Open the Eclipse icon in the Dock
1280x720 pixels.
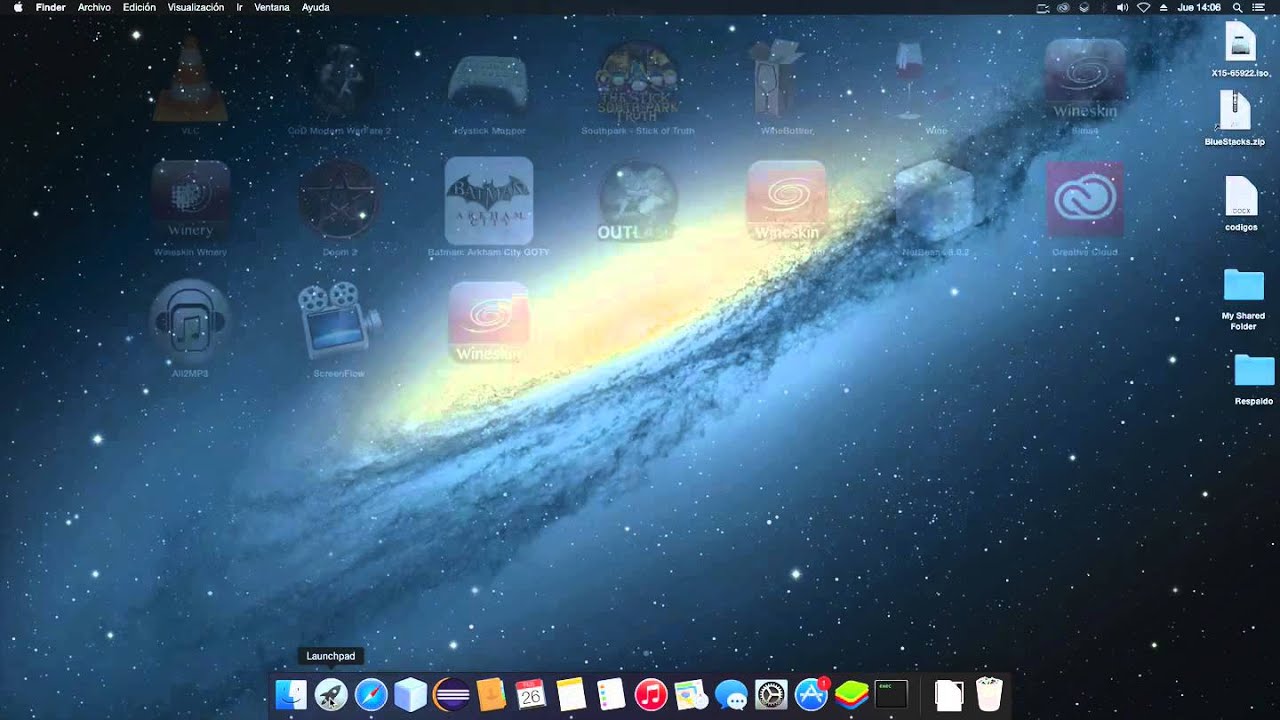pyautogui.click(x=451, y=694)
